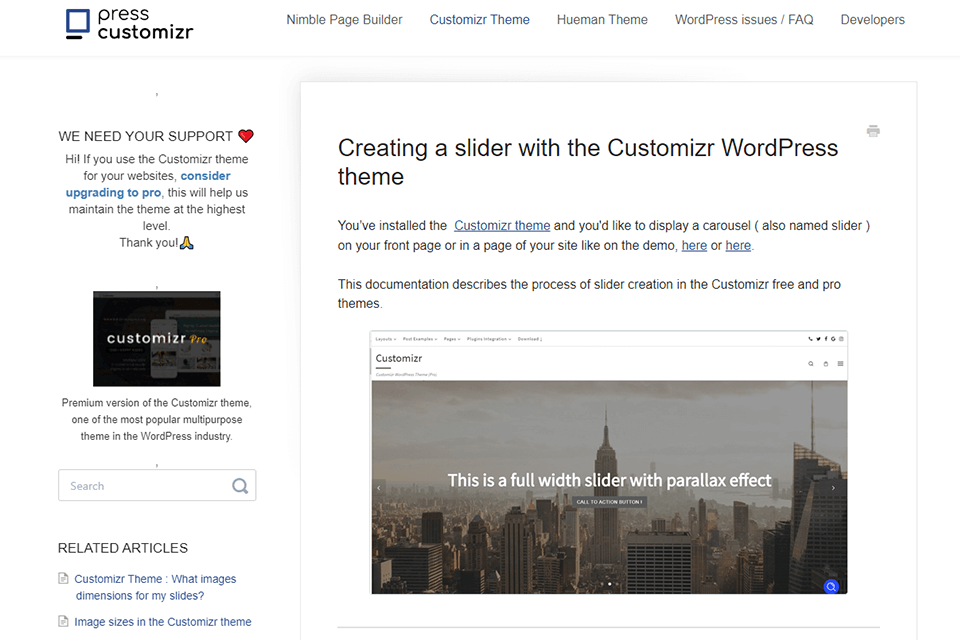Click the blue zoom icon on screenshot
960x640 pixels.
tap(831, 586)
